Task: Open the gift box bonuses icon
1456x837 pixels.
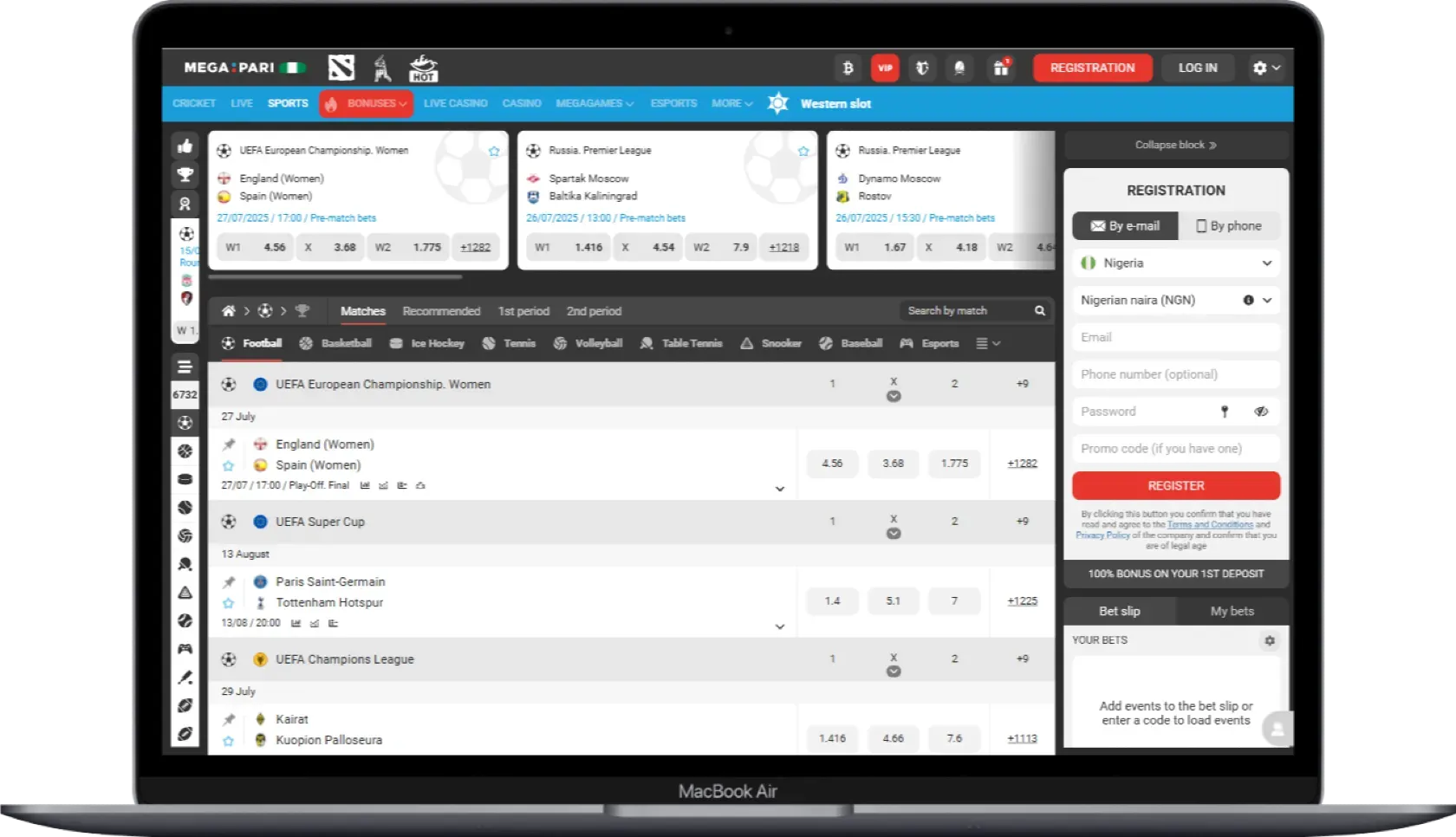Action: tap(1001, 68)
